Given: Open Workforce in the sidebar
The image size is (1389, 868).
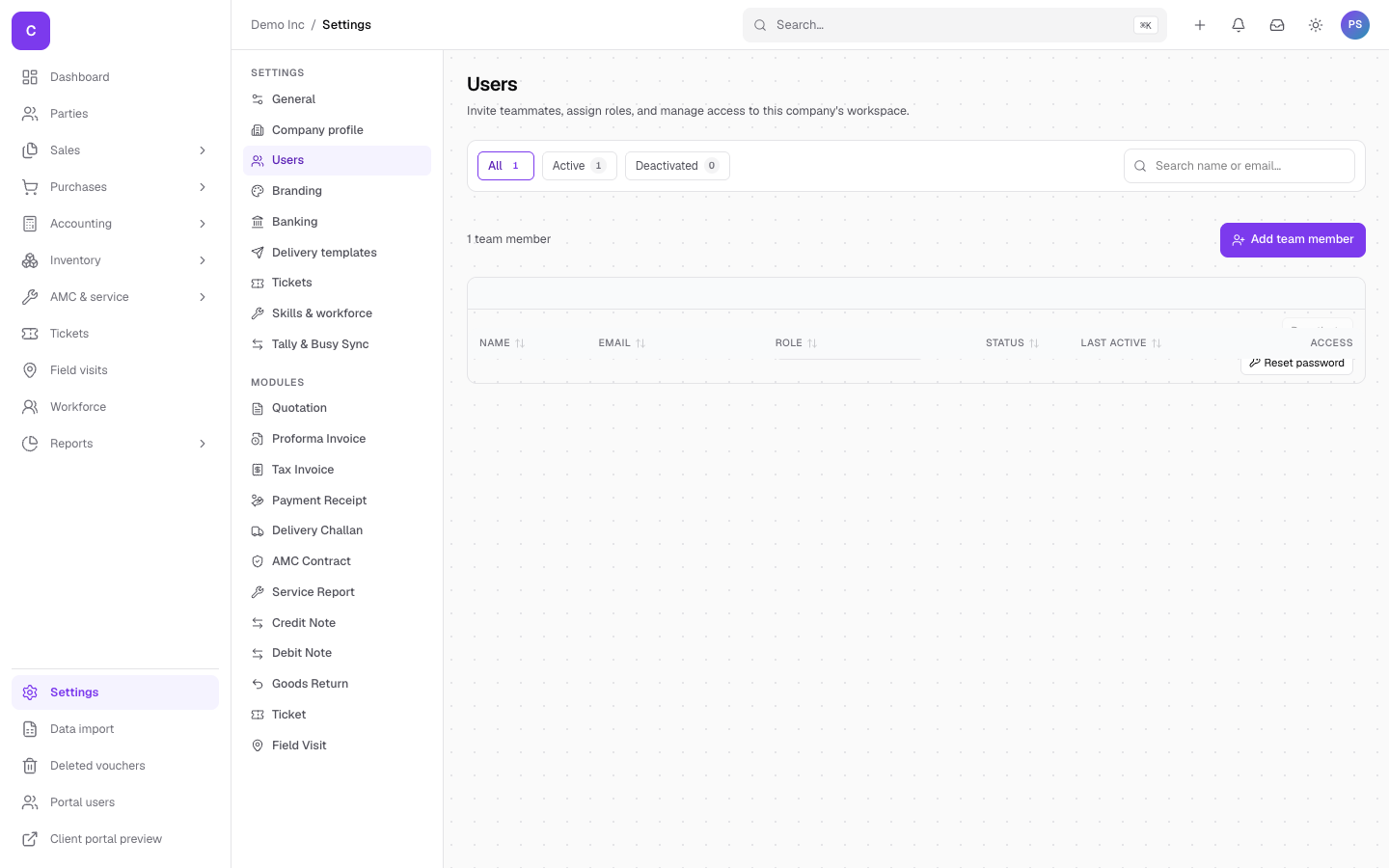Looking at the screenshot, I should 115,407.
